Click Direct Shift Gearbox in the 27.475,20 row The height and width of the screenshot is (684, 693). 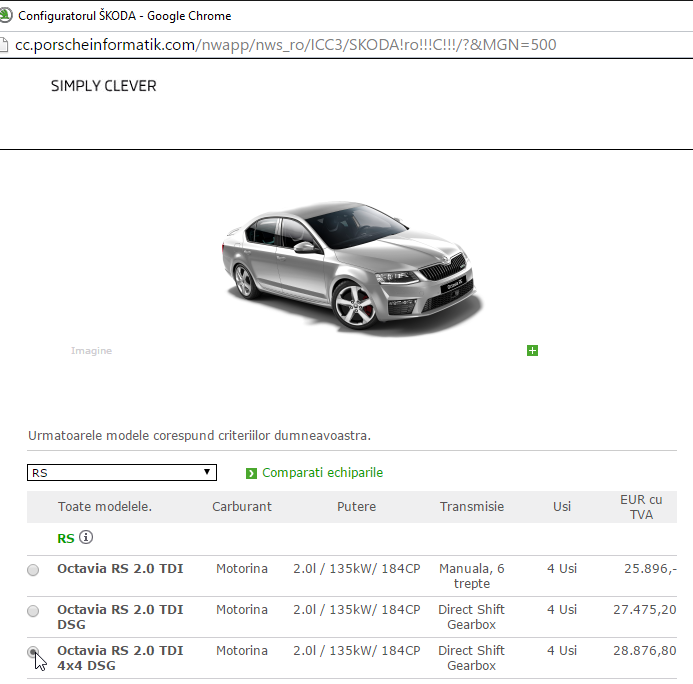coord(472,617)
